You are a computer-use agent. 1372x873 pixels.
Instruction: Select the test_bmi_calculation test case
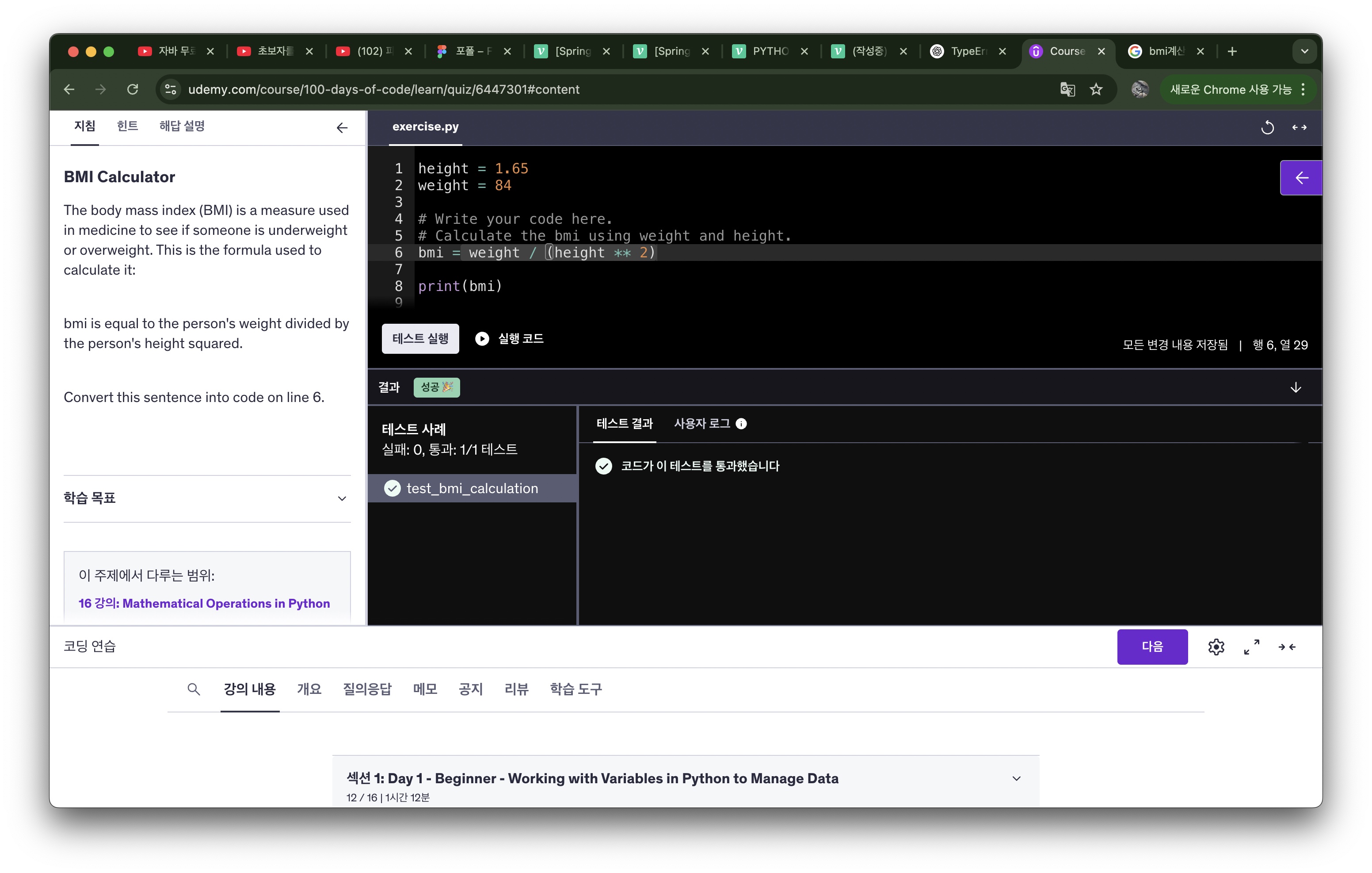[472, 489]
